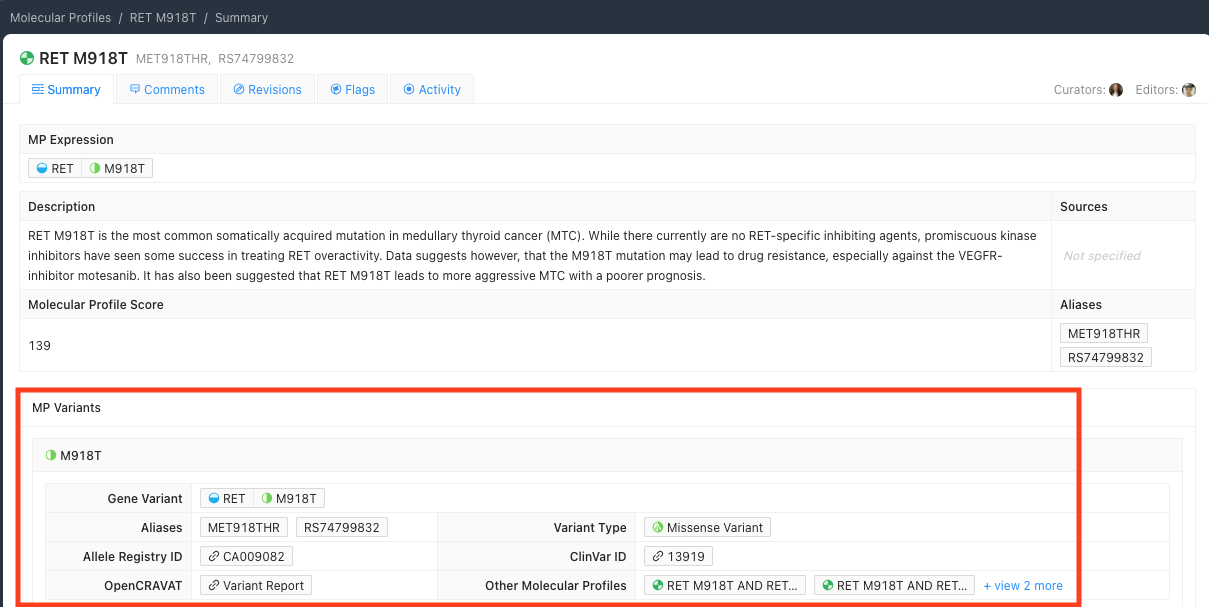This screenshot has width=1209, height=607.
Task: Show the Activity tab
Action: [x=432, y=89]
